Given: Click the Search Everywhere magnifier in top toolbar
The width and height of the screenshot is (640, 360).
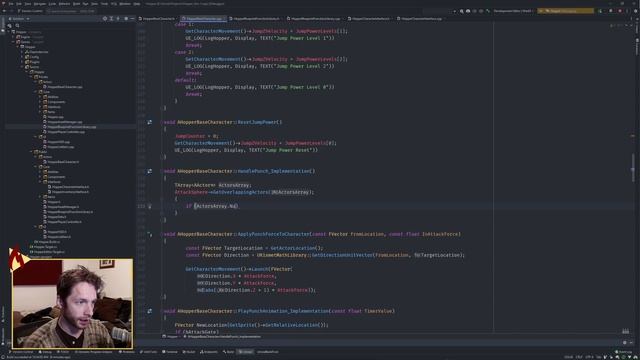Looking at the screenshot, I should pos(462,11).
